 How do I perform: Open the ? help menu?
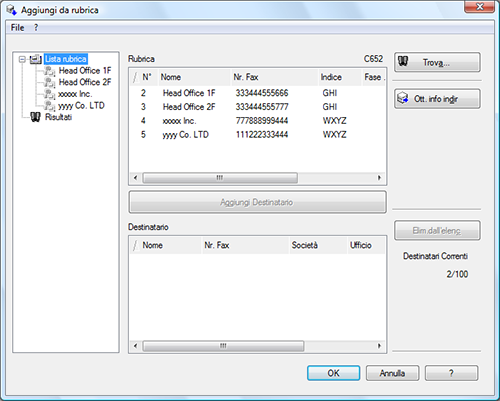pyautogui.click(x=36, y=28)
